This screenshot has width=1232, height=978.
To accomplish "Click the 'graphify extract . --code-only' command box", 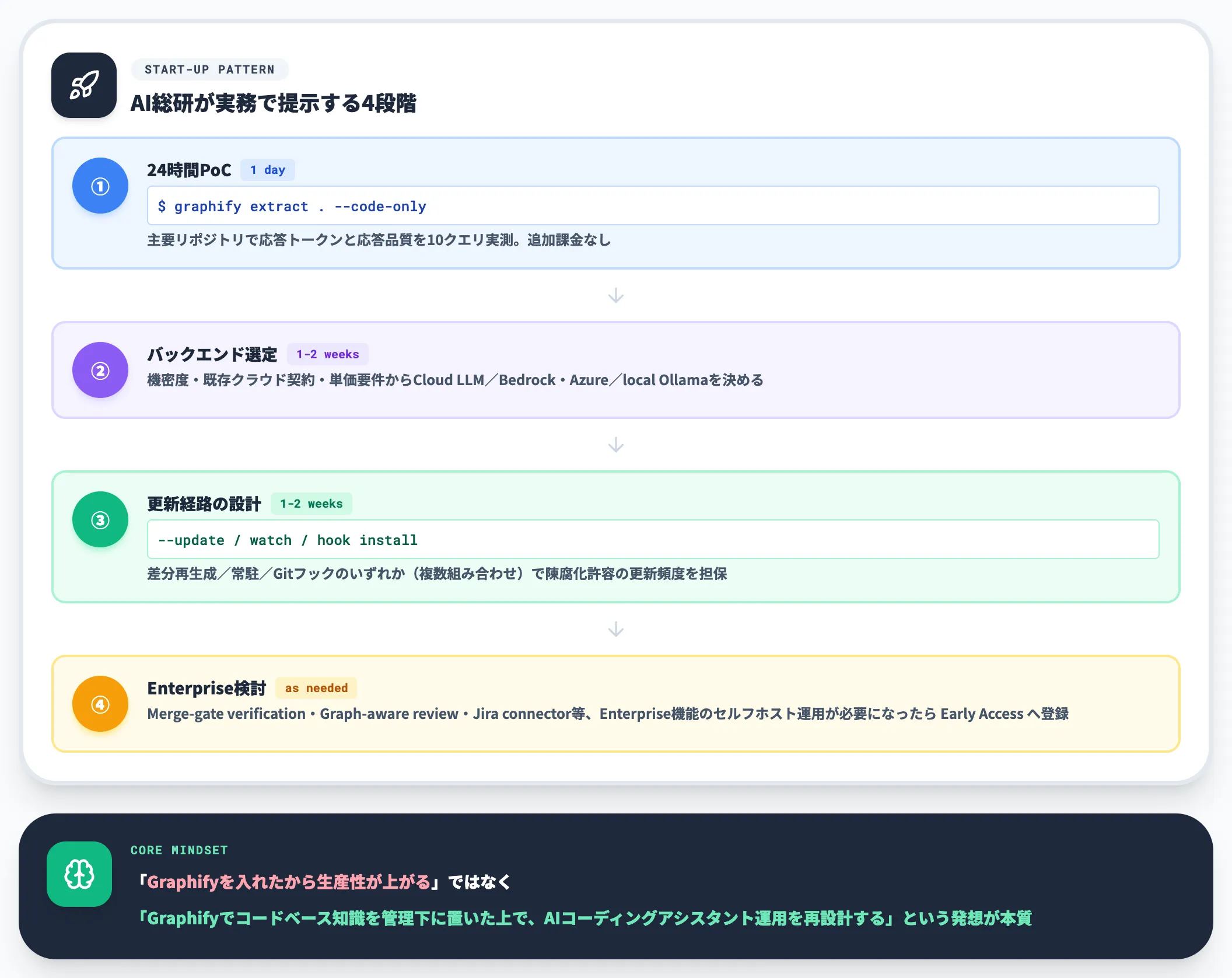I will (653, 205).
